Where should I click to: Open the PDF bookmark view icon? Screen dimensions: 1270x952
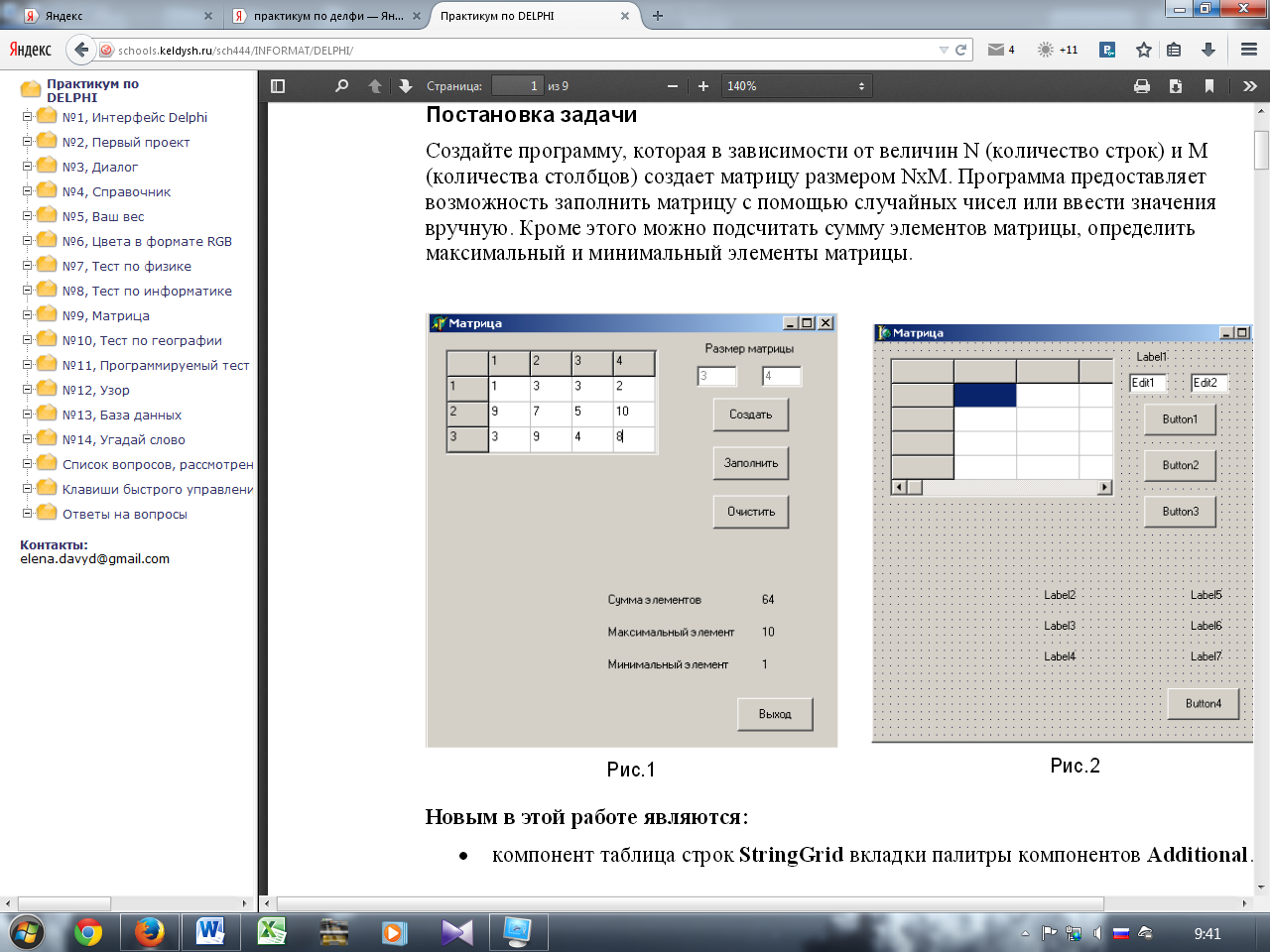(1209, 86)
